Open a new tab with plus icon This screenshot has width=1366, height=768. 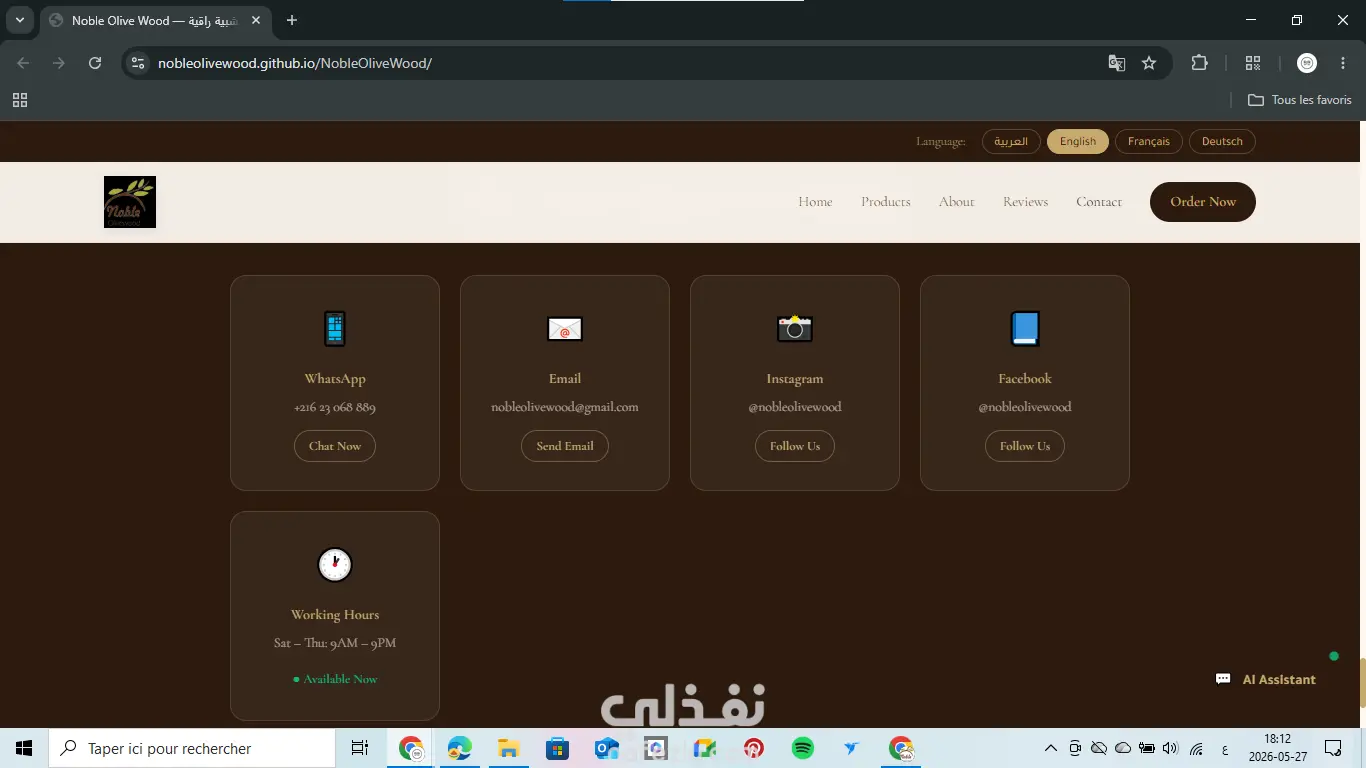pos(292,20)
